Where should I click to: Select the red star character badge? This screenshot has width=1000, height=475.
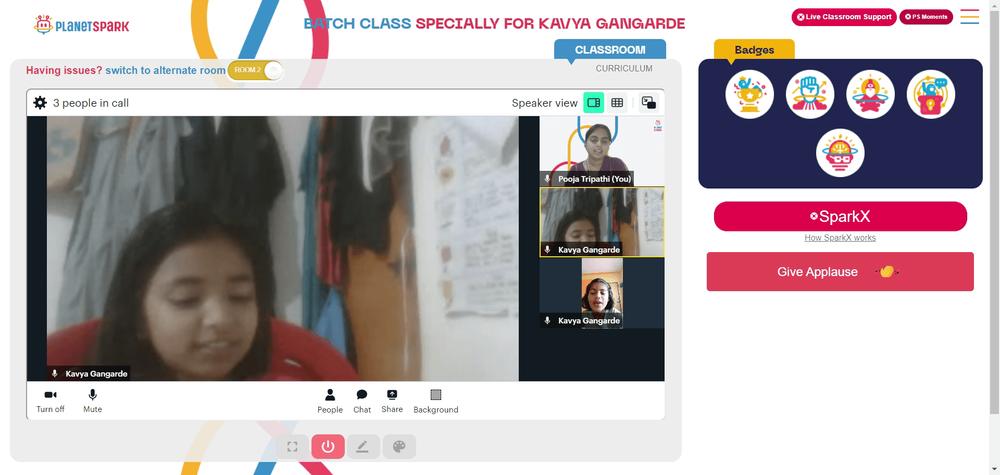pos(871,94)
